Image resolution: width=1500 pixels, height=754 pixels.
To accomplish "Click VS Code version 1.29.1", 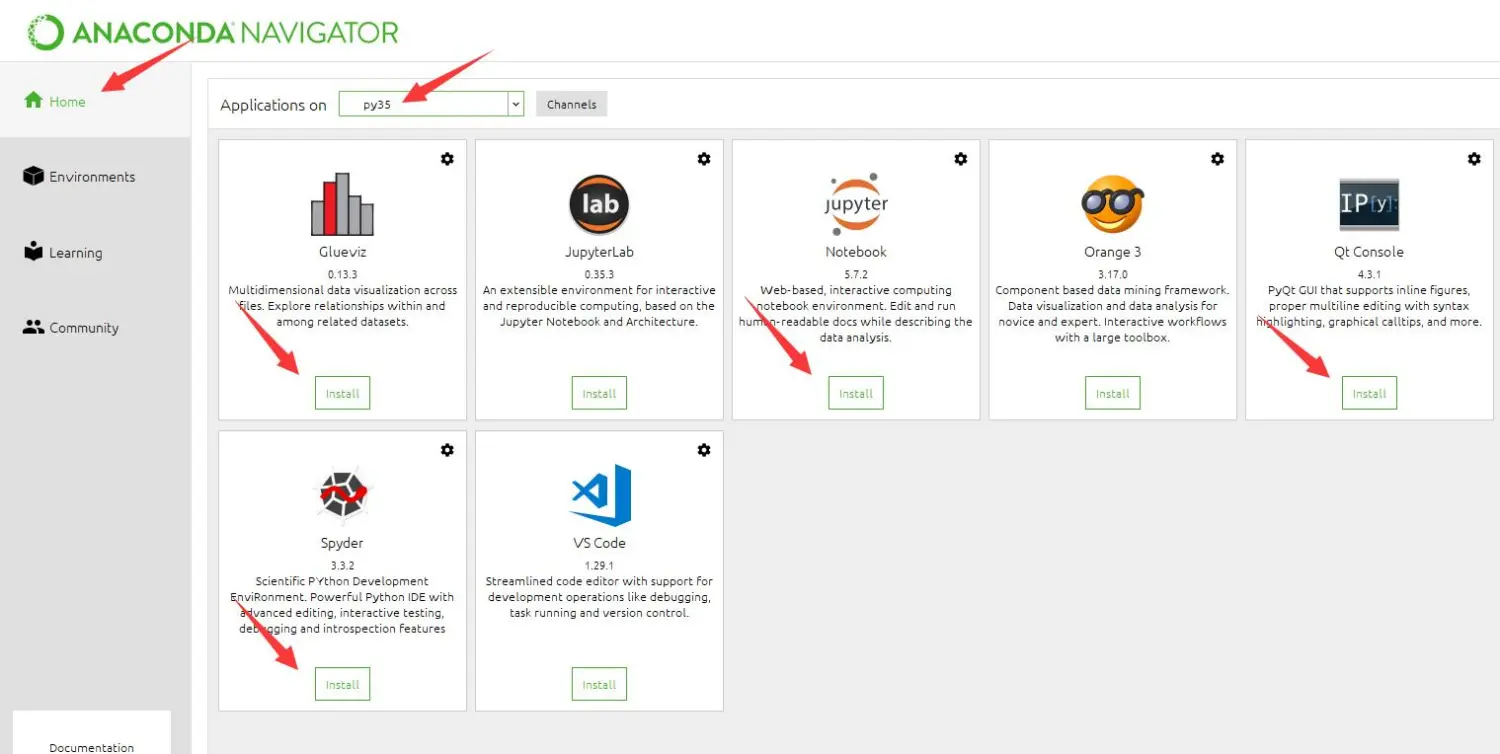I will (x=599, y=565).
